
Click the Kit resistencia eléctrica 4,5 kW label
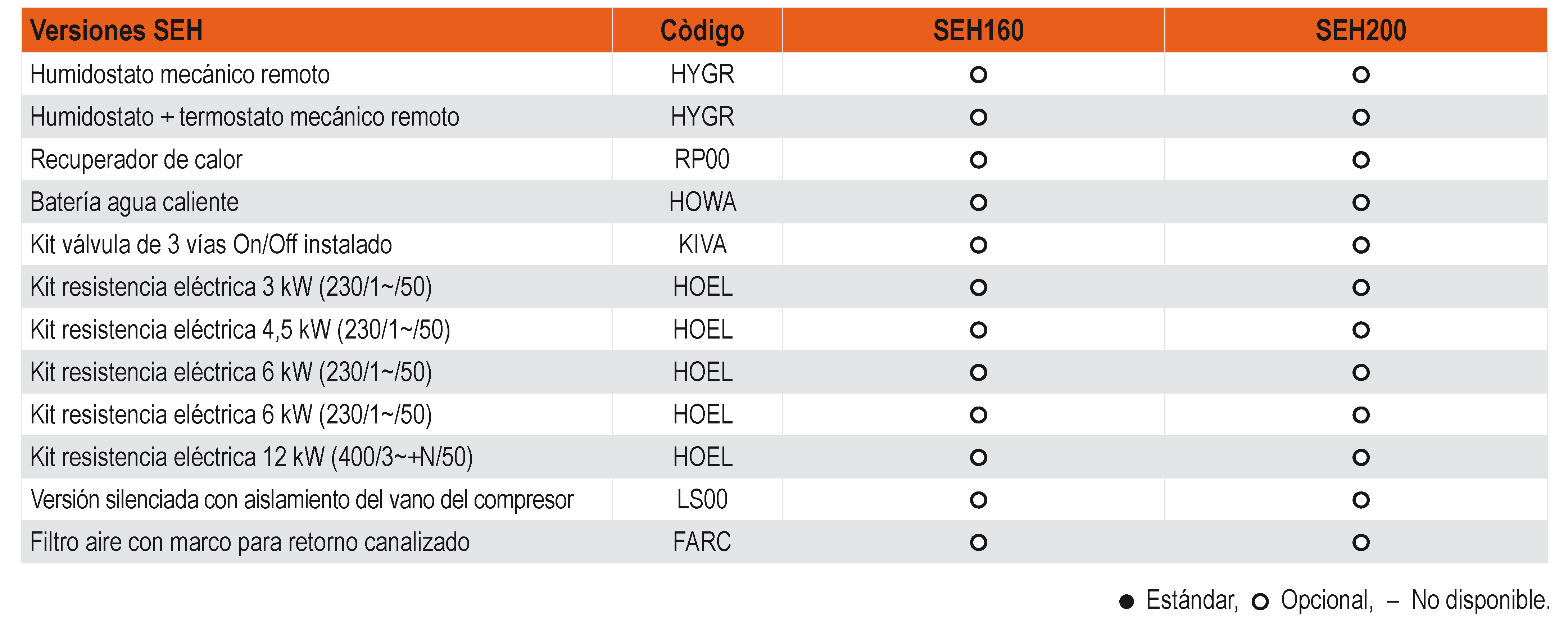240,330
